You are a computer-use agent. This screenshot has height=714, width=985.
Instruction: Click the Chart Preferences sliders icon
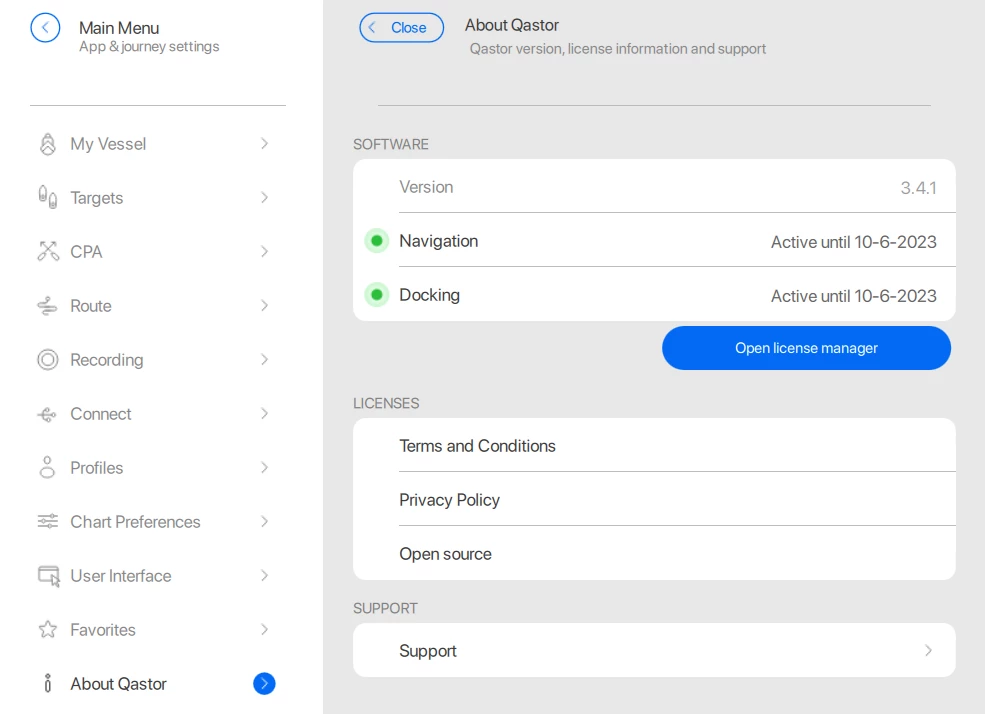point(47,521)
